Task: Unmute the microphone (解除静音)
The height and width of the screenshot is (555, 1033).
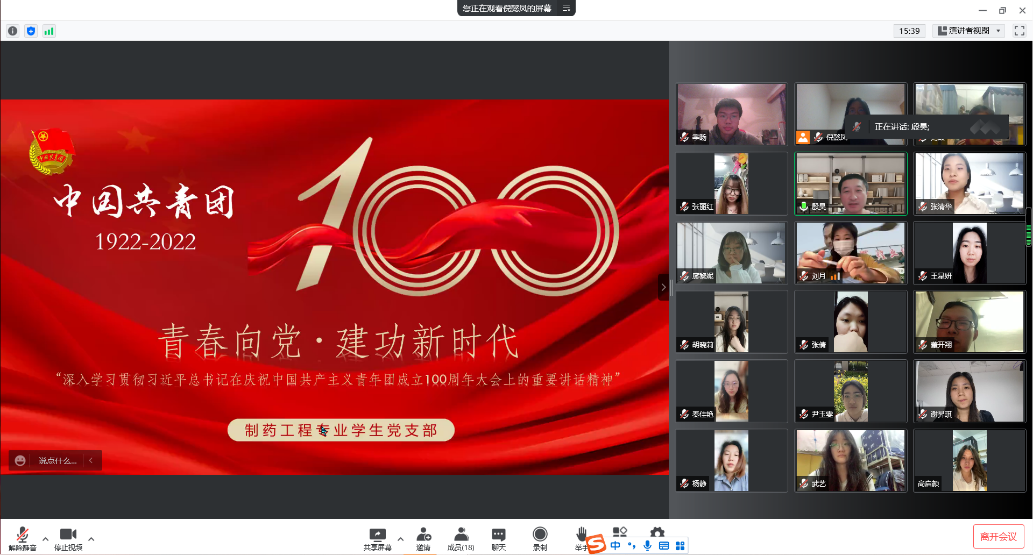Action: 22,537
